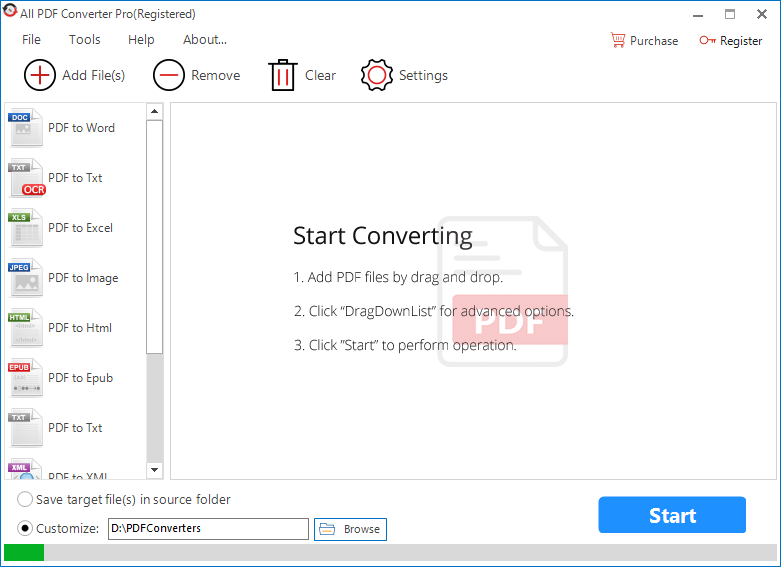Screen dimensions: 781x567
Task: Click the Add File(s) label
Action: (x=94, y=75)
